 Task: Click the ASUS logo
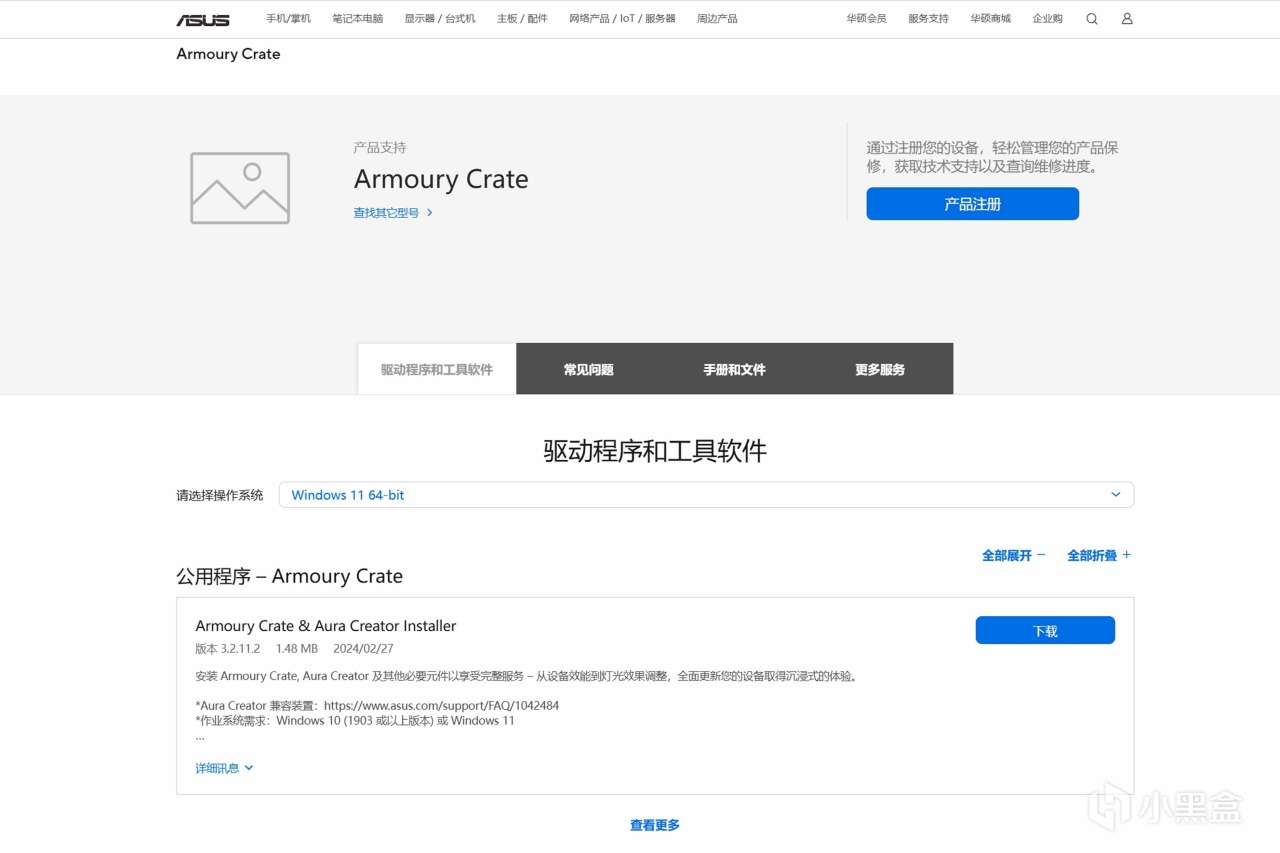(203, 19)
